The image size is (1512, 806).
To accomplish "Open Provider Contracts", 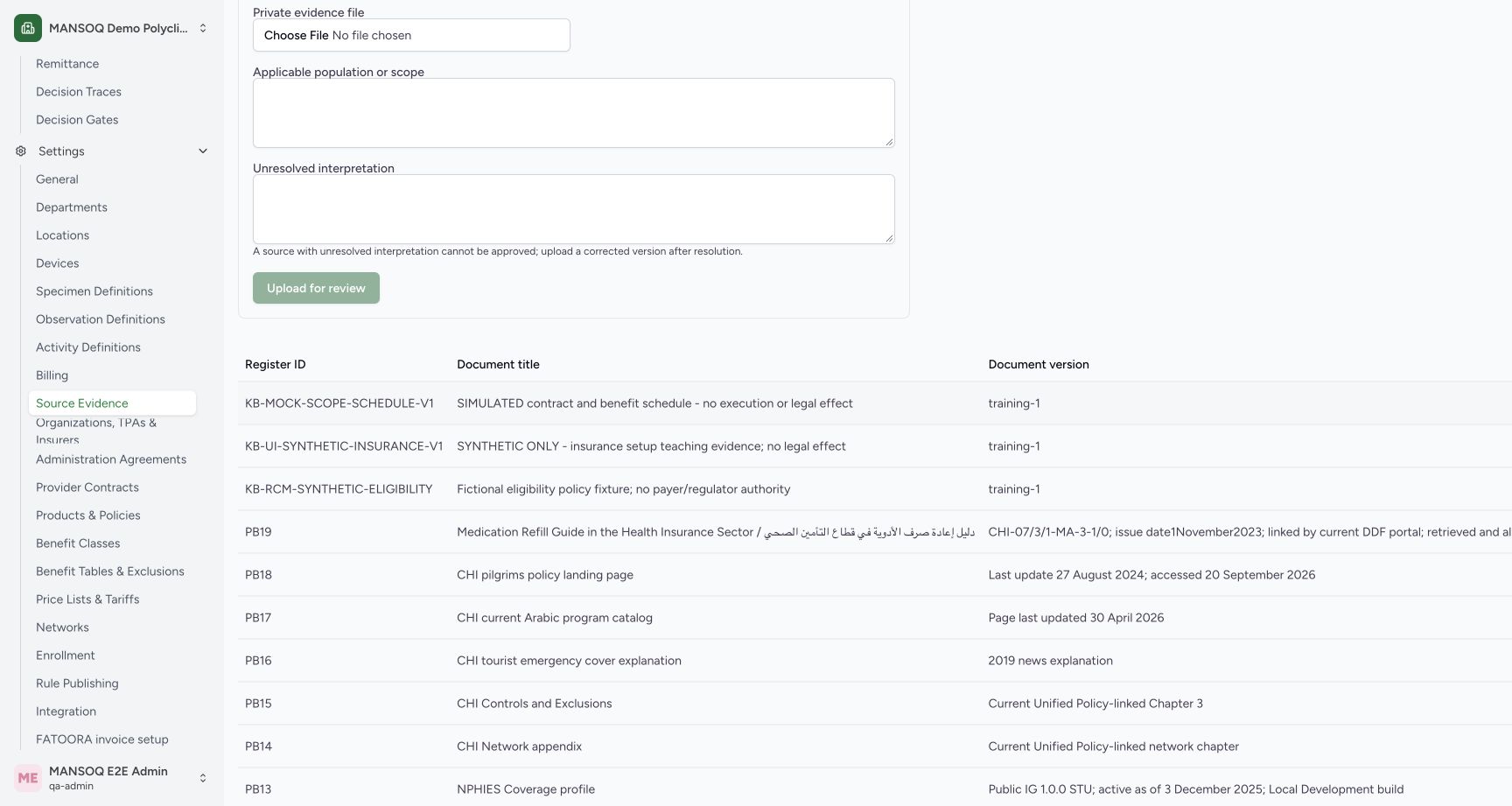I will [x=87, y=487].
